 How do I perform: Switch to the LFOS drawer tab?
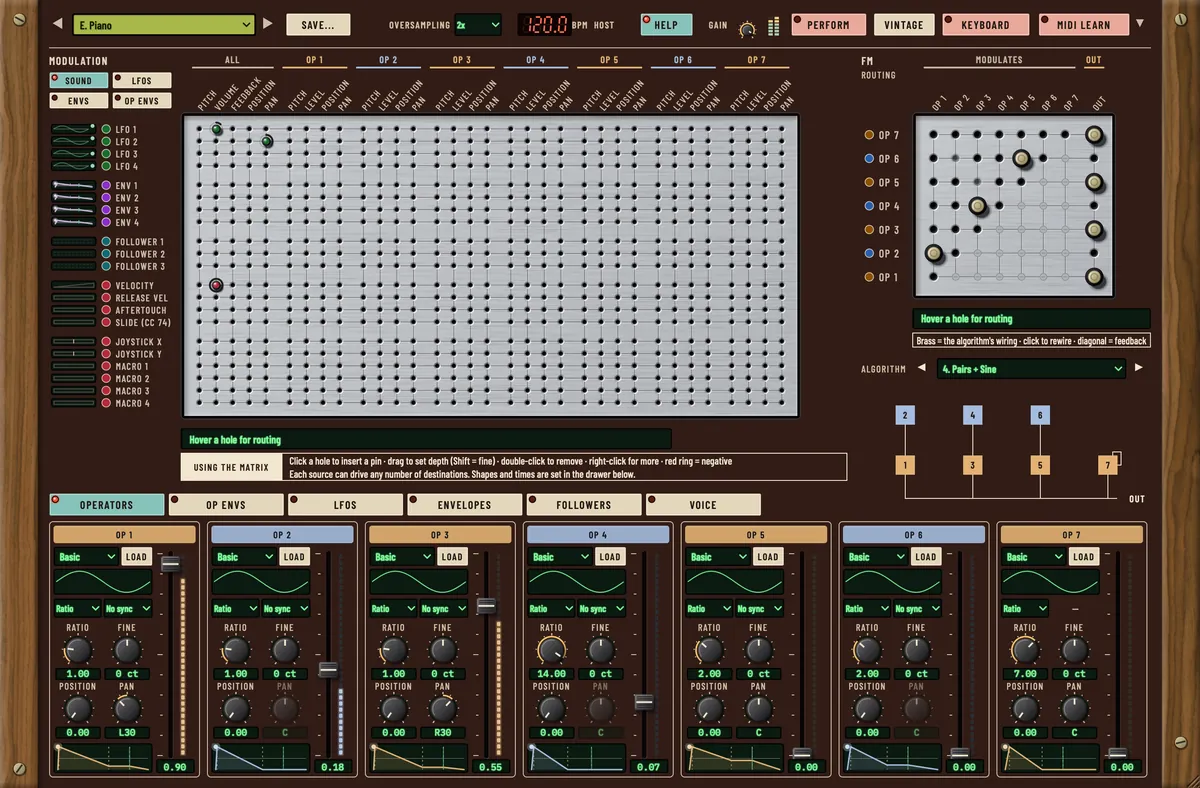click(x=344, y=505)
